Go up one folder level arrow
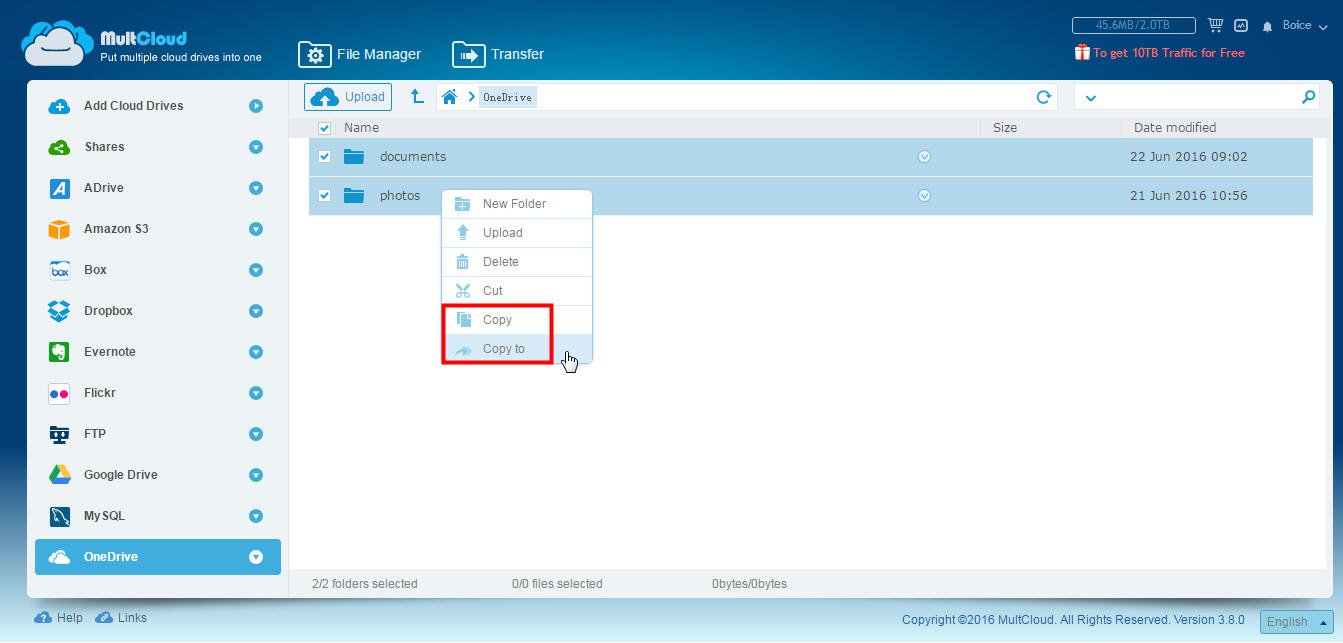This screenshot has height=643, width=1343. pos(417,96)
